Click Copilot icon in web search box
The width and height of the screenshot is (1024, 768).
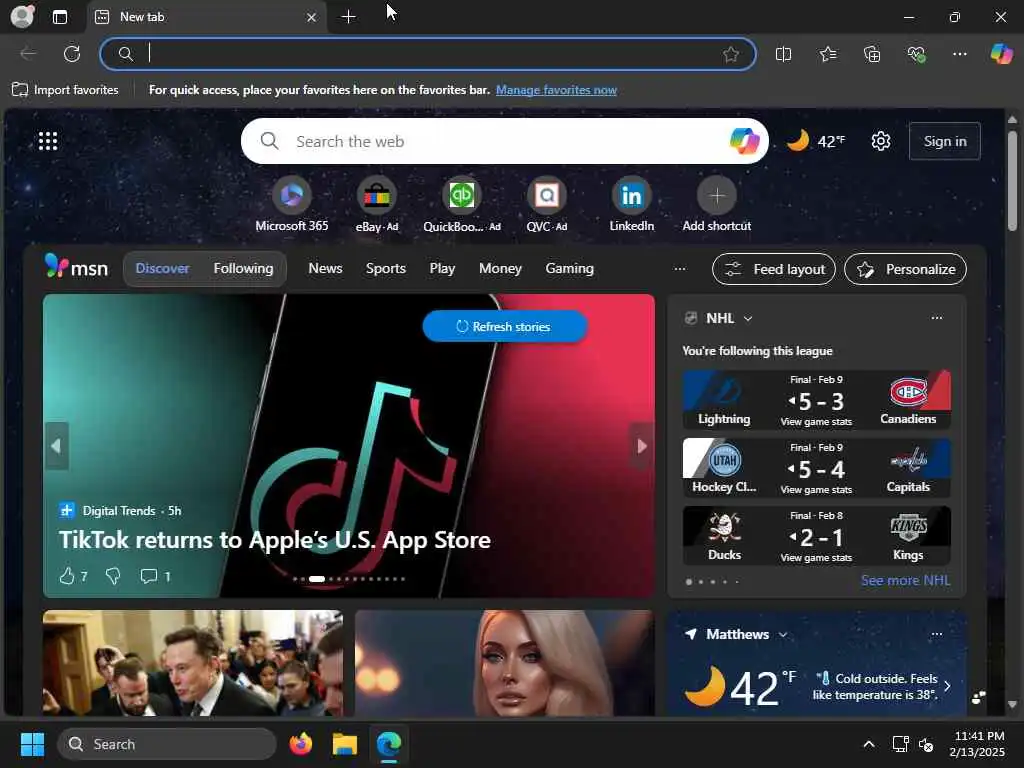(744, 141)
